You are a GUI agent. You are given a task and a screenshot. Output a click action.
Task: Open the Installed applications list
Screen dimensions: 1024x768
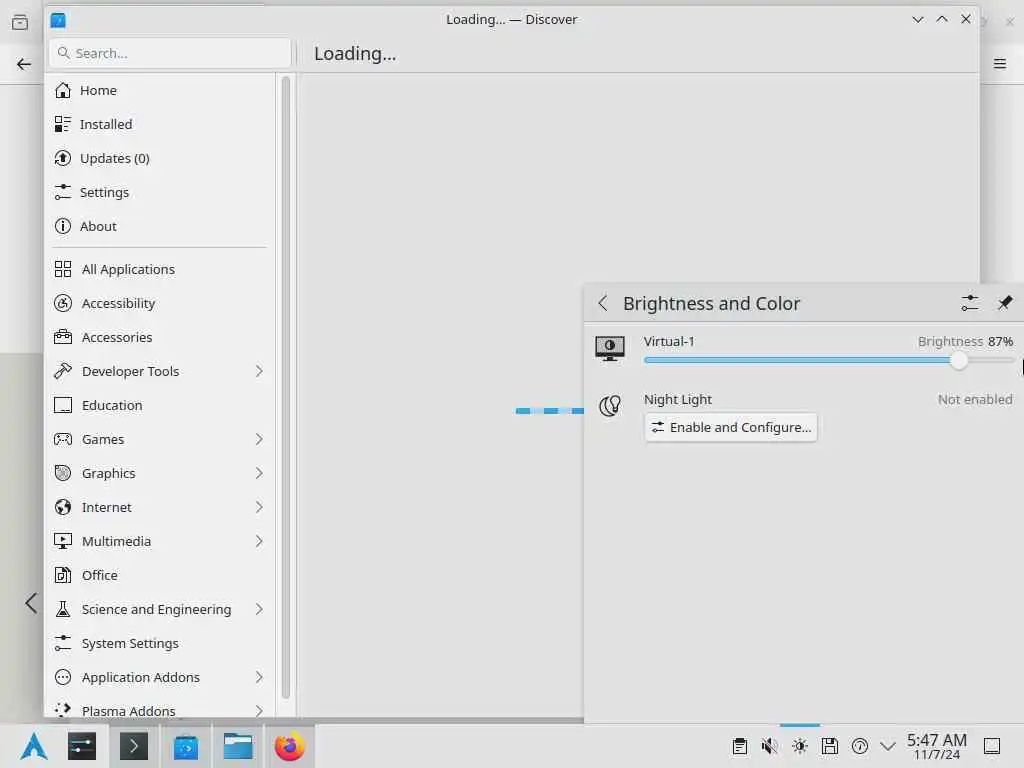click(160, 124)
